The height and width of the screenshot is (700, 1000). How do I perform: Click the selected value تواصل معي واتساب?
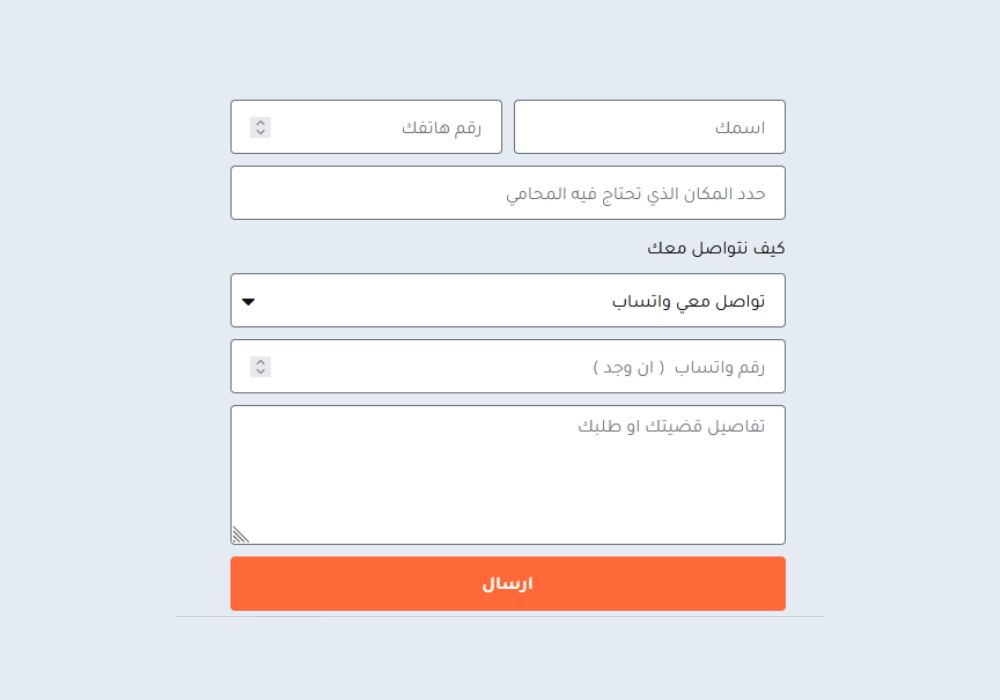(x=688, y=301)
